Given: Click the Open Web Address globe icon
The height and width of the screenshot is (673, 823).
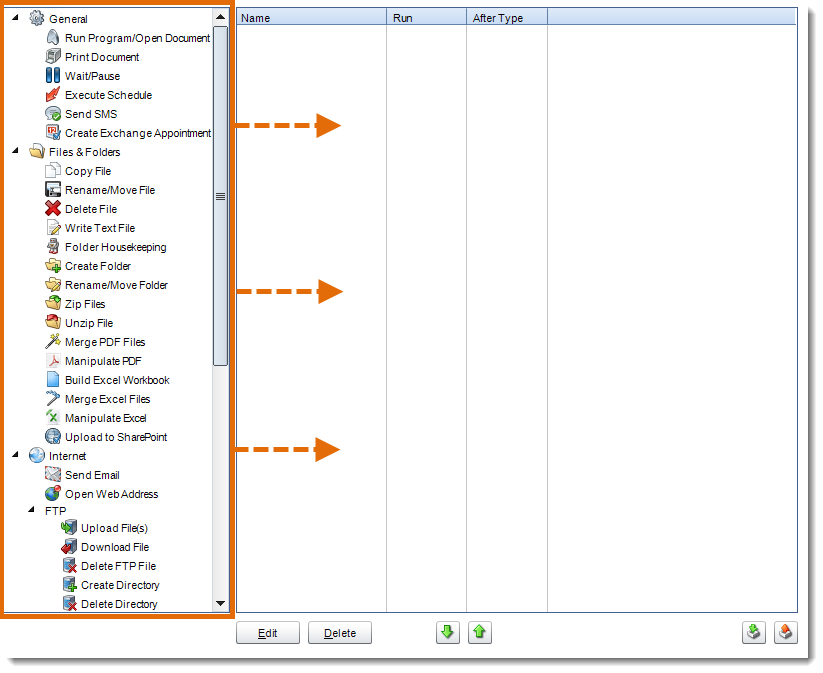Looking at the screenshot, I should pyautogui.click(x=53, y=493).
